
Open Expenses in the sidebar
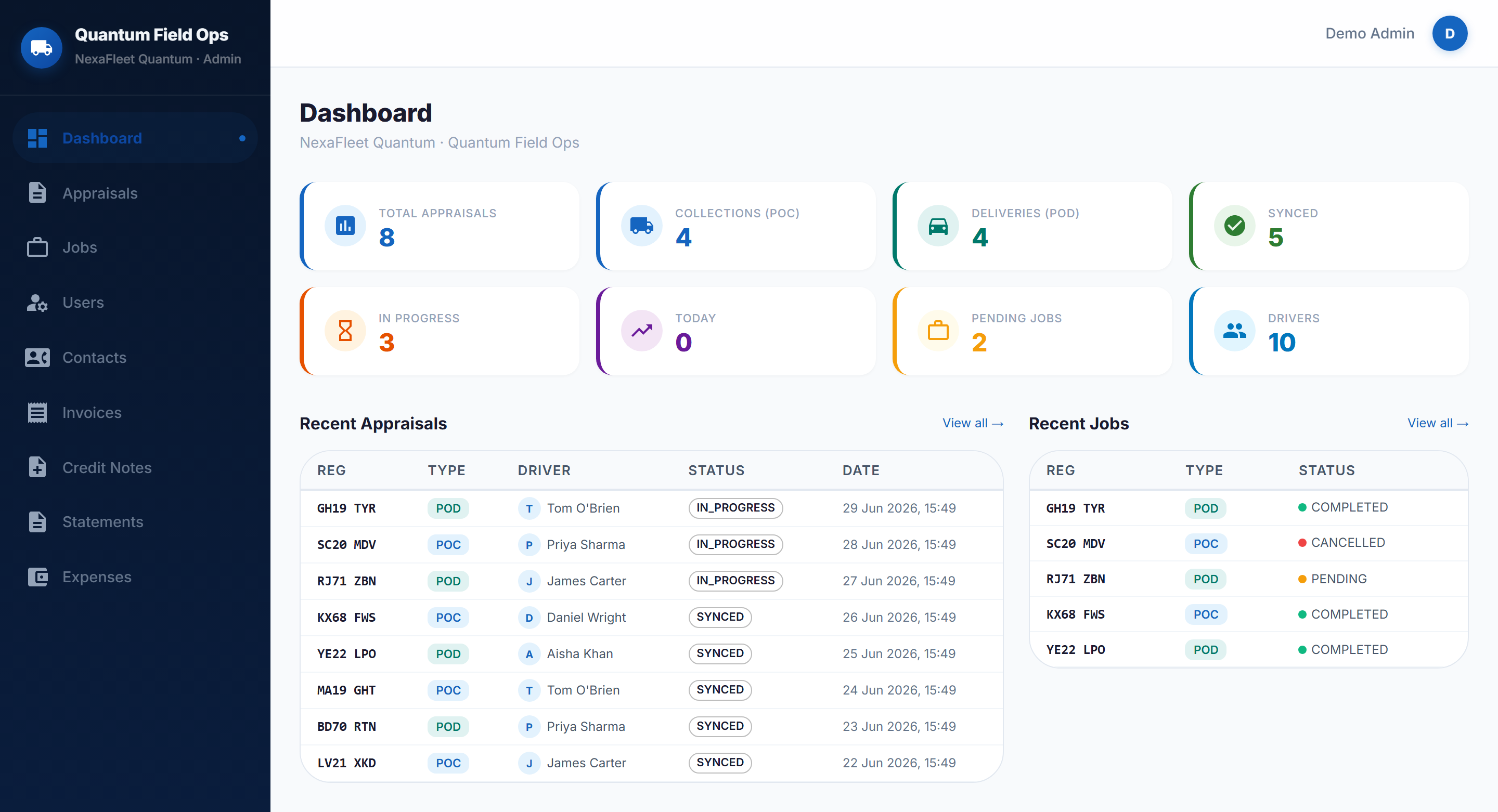(135, 577)
